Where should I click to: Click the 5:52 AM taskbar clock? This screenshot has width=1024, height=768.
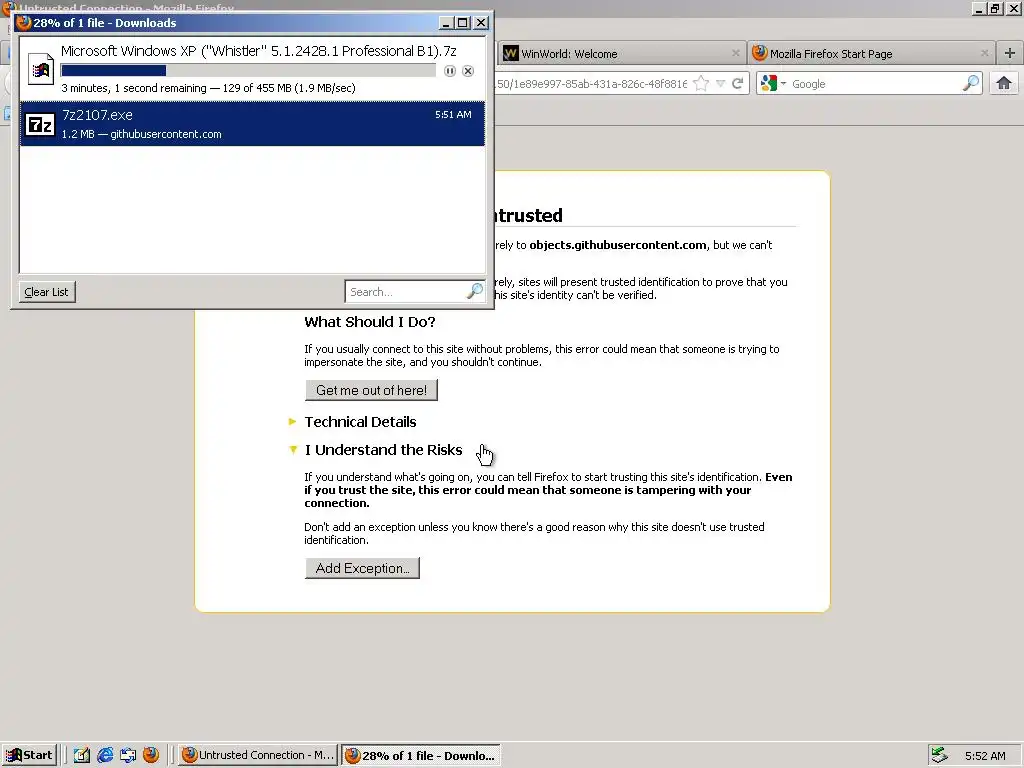985,756
